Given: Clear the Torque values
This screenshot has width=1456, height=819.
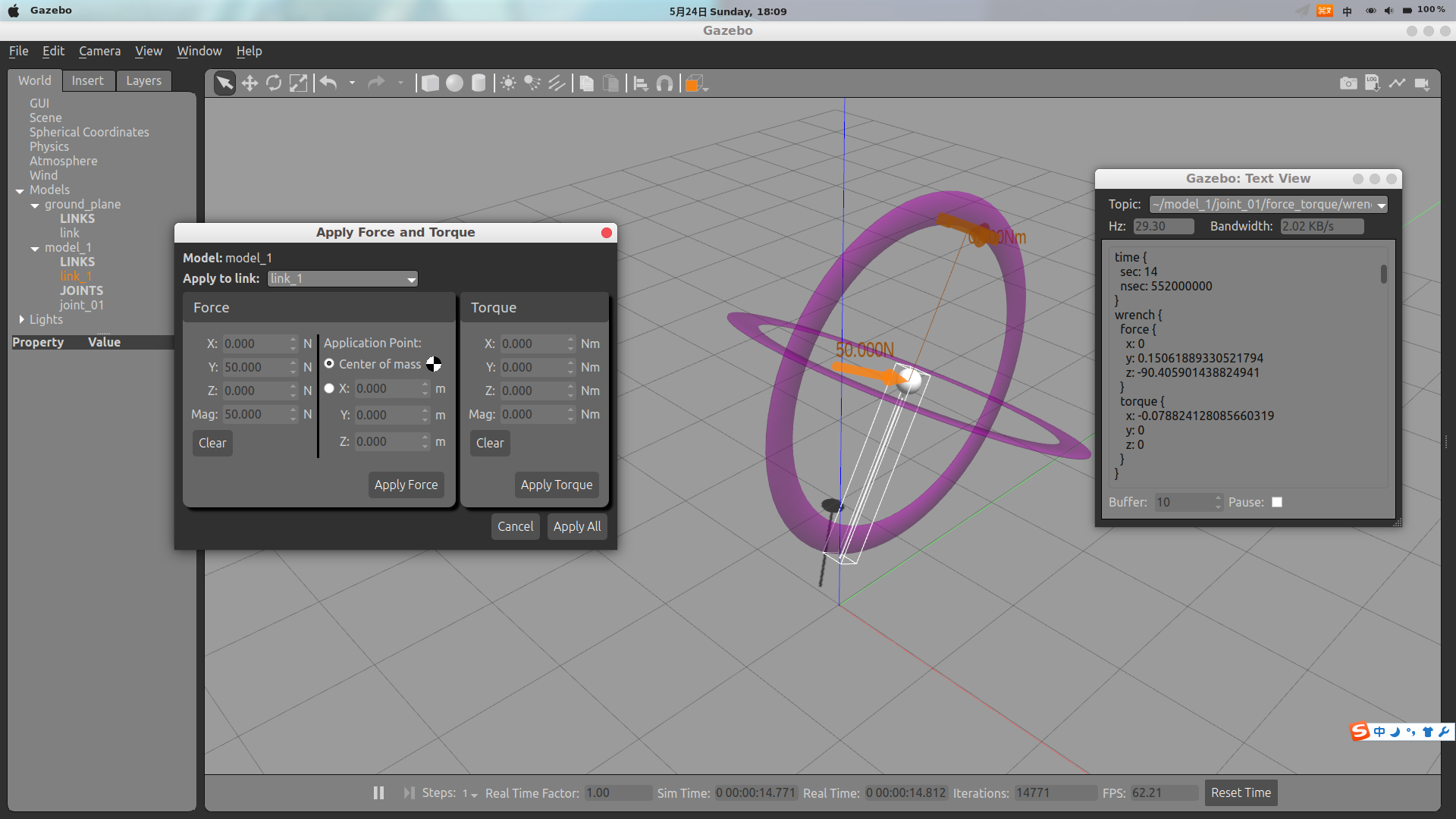Looking at the screenshot, I should [490, 443].
